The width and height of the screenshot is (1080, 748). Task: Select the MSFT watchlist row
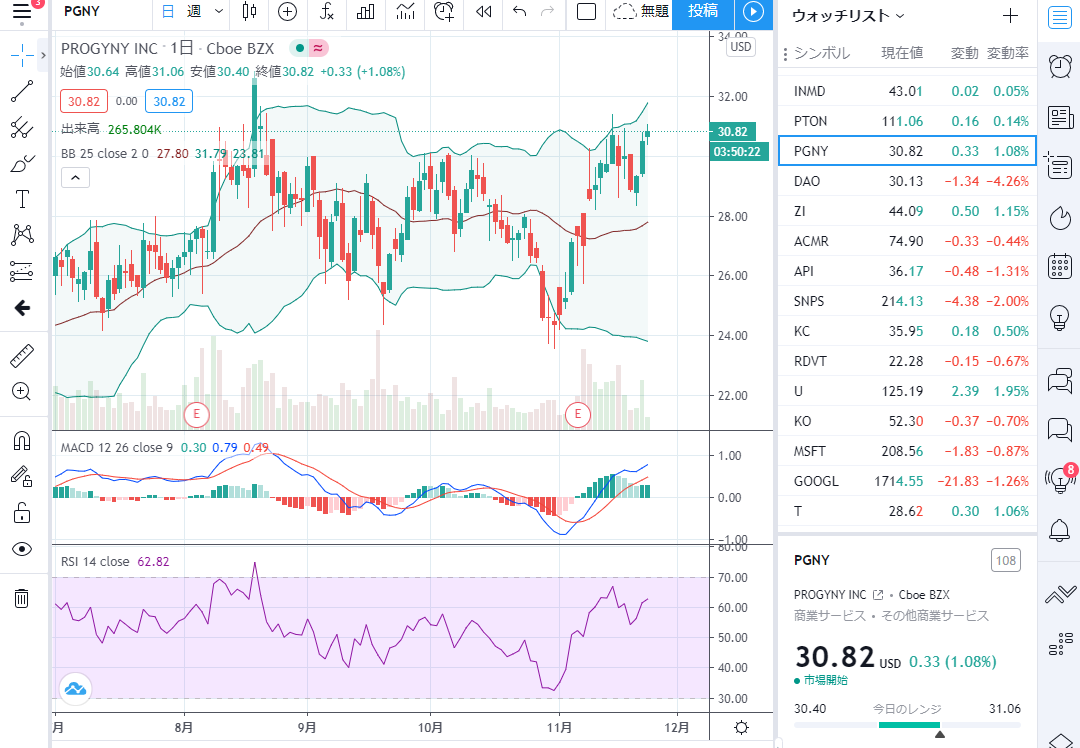coord(907,451)
